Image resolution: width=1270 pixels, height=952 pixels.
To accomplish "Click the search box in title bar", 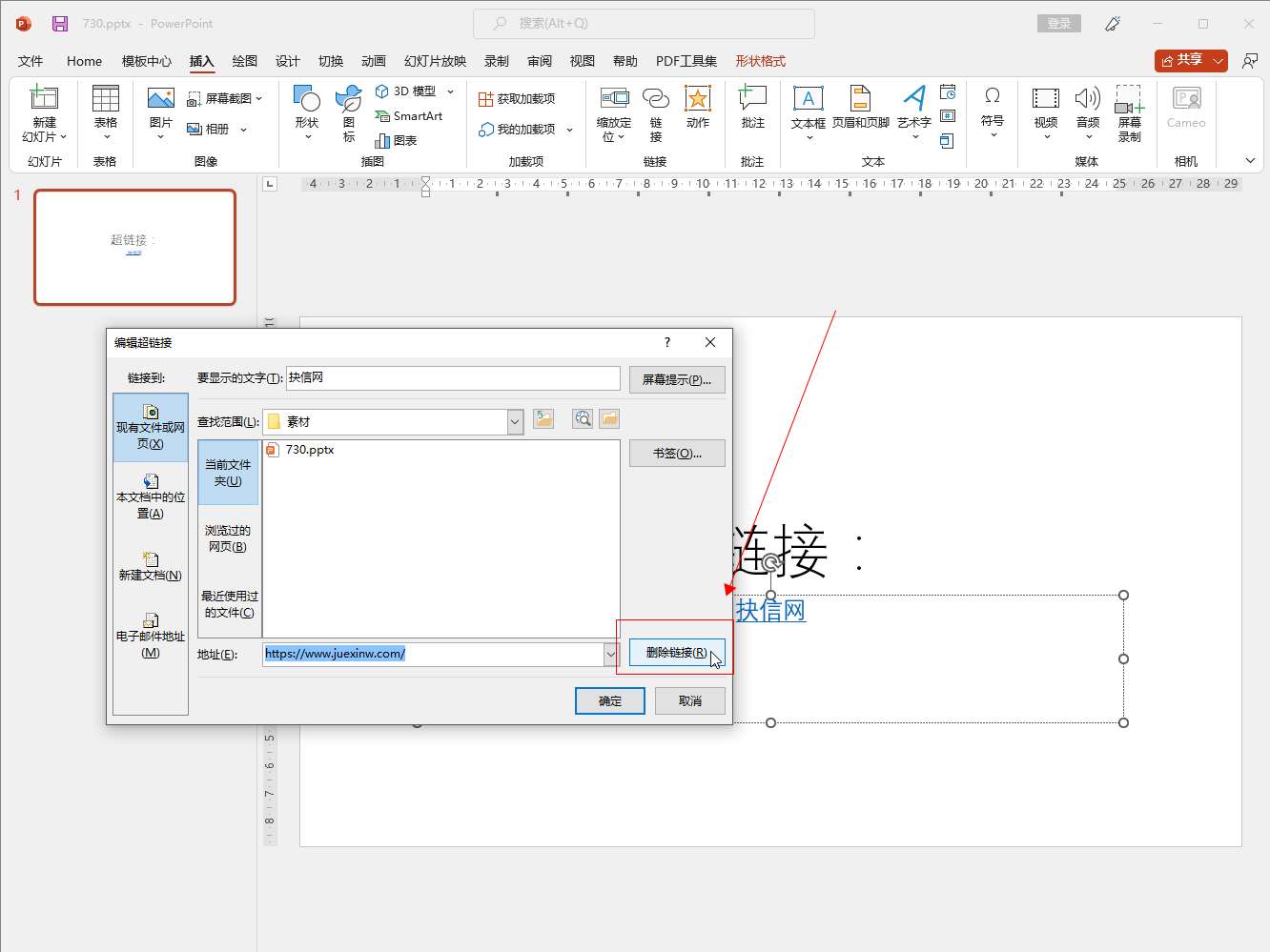I will coord(644,23).
